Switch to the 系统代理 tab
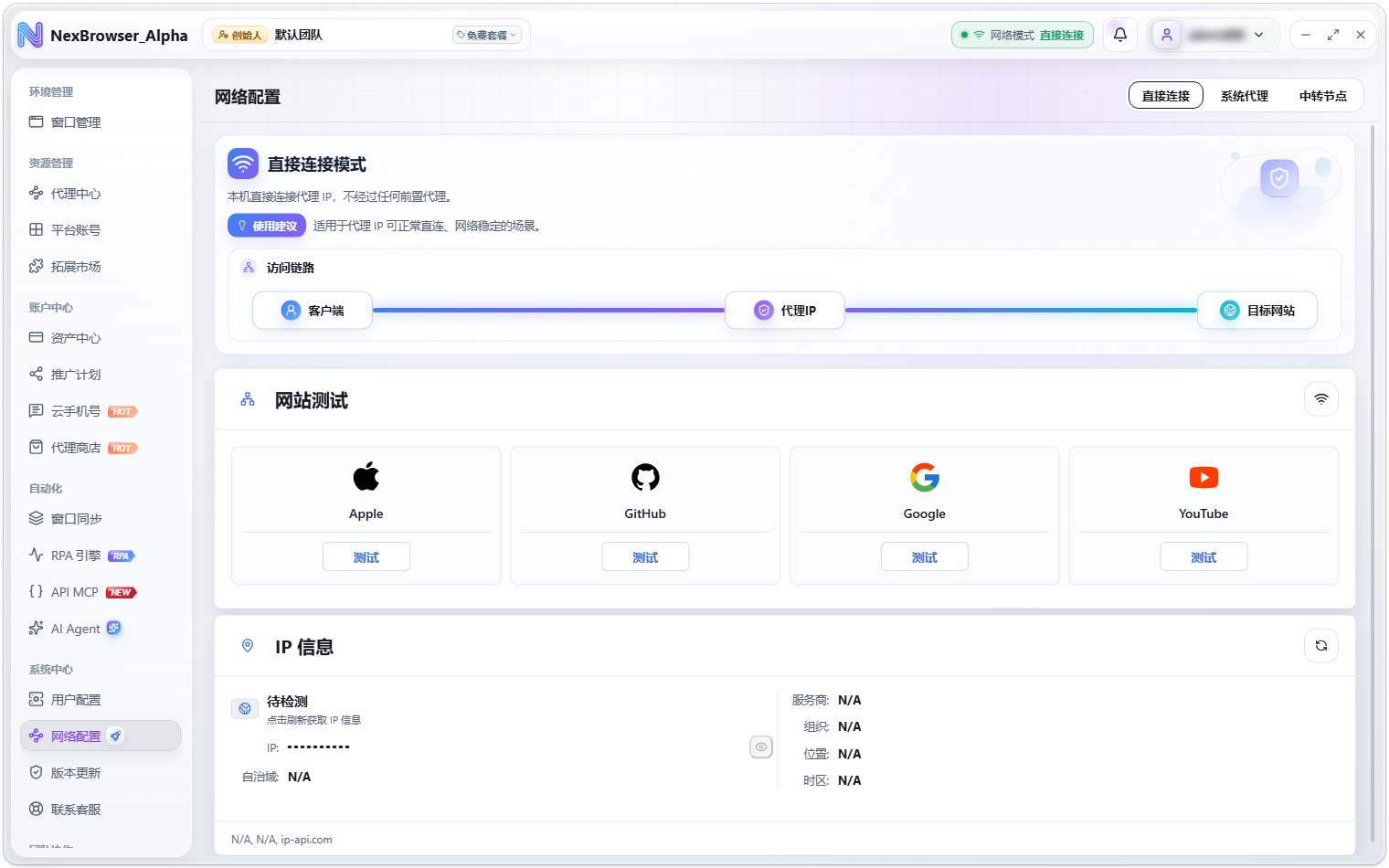Screen dimensions: 1389x868 pyautogui.click(x=1245, y=95)
